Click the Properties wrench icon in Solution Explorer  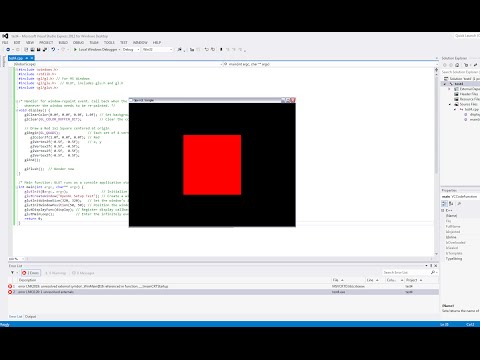[x=475, y=65]
